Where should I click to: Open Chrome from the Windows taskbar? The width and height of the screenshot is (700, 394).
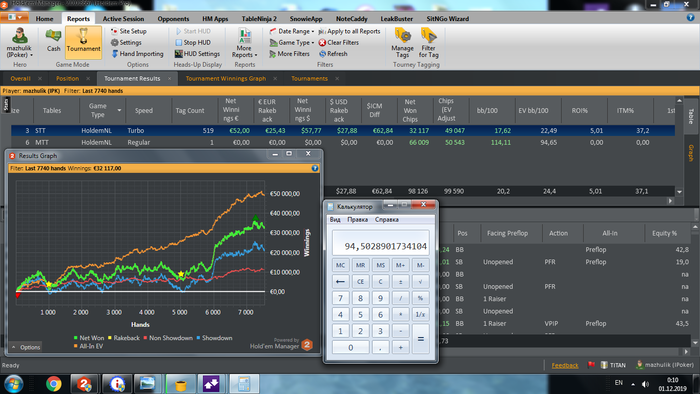(54, 384)
